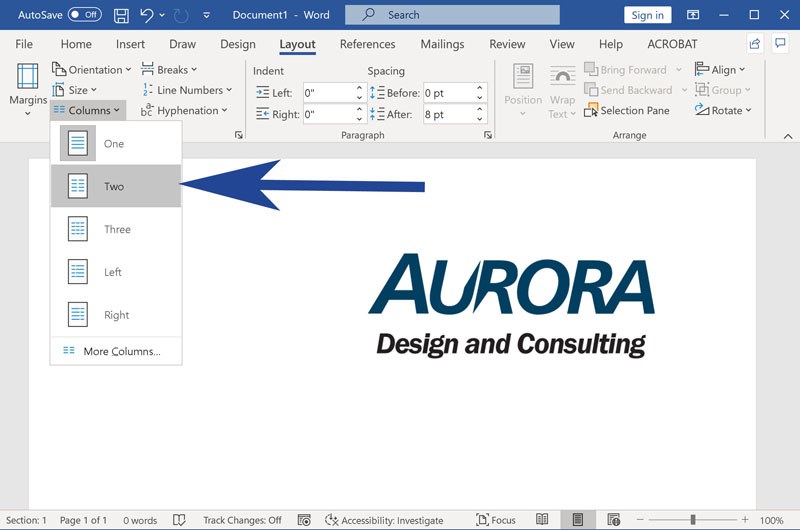
Task: Choose the Two column layout
Action: pos(116,186)
